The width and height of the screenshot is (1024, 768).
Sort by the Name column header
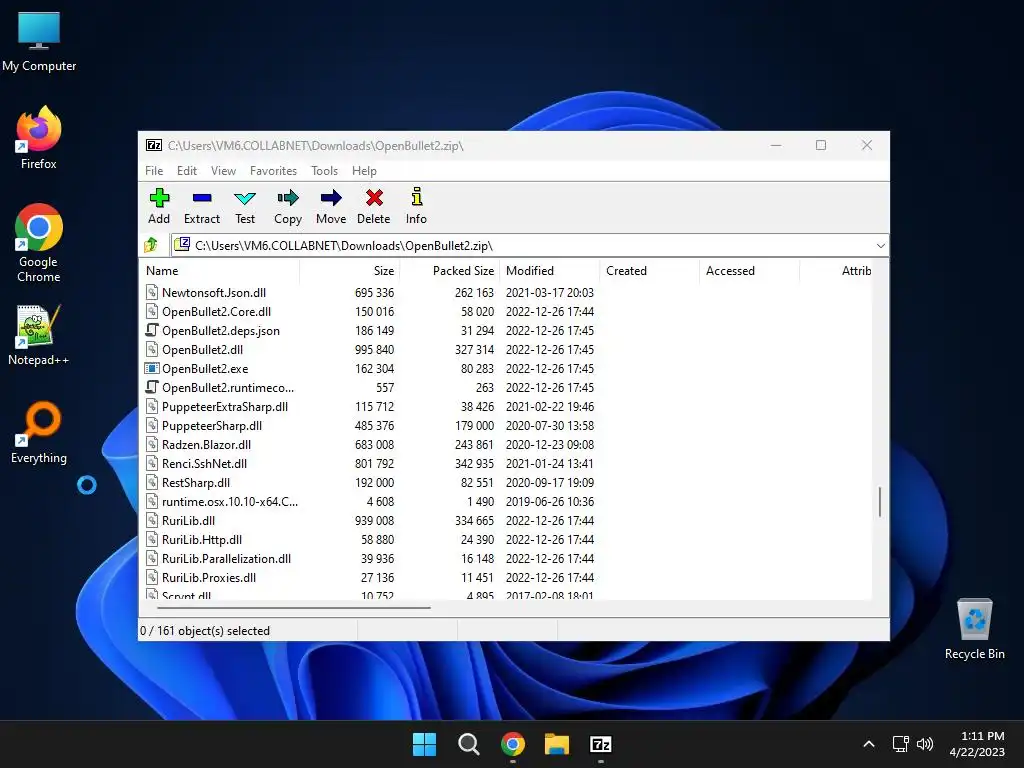(x=220, y=270)
